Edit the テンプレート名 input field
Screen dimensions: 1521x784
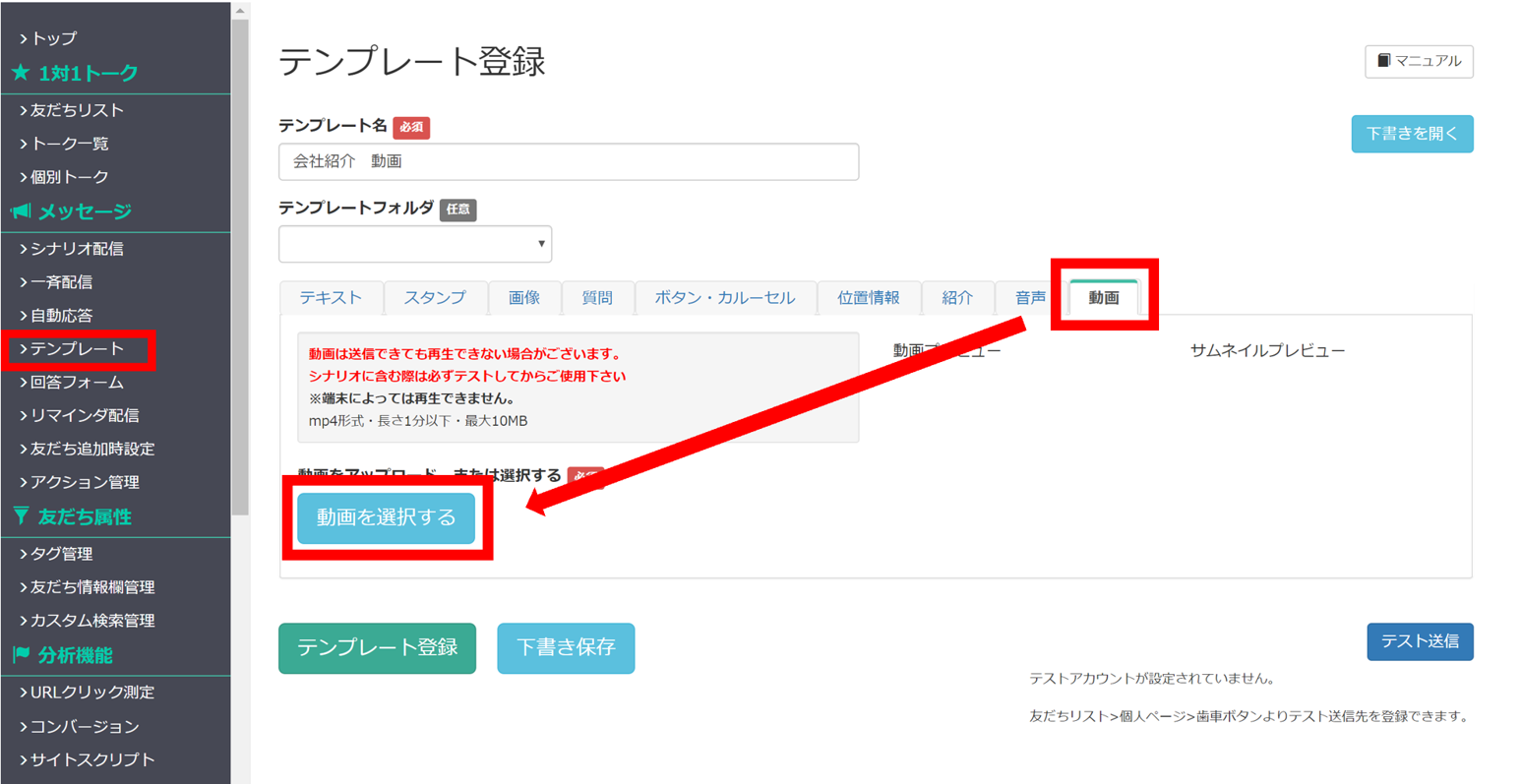point(569,161)
